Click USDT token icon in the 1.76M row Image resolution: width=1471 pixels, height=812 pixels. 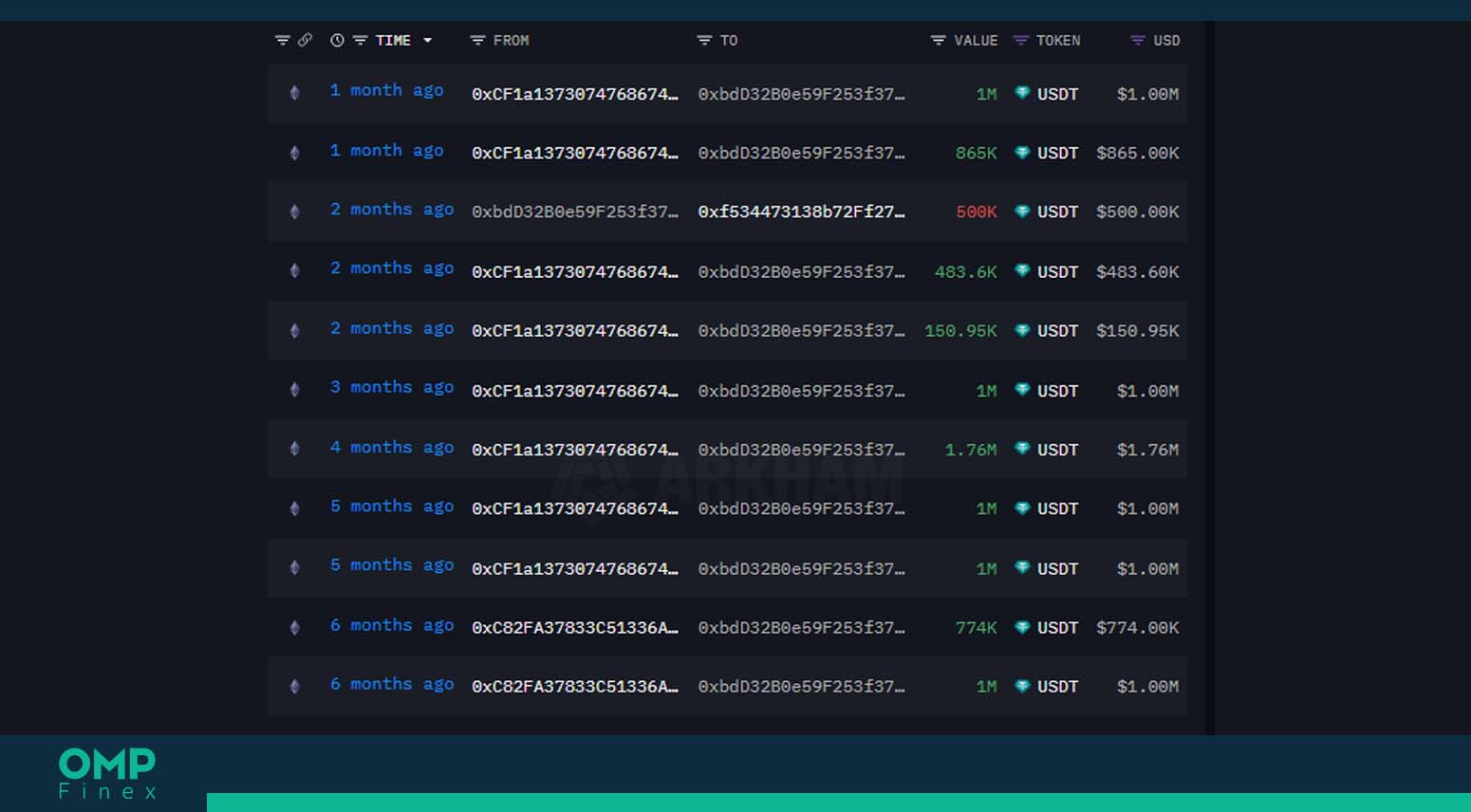[x=1022, y=449]
